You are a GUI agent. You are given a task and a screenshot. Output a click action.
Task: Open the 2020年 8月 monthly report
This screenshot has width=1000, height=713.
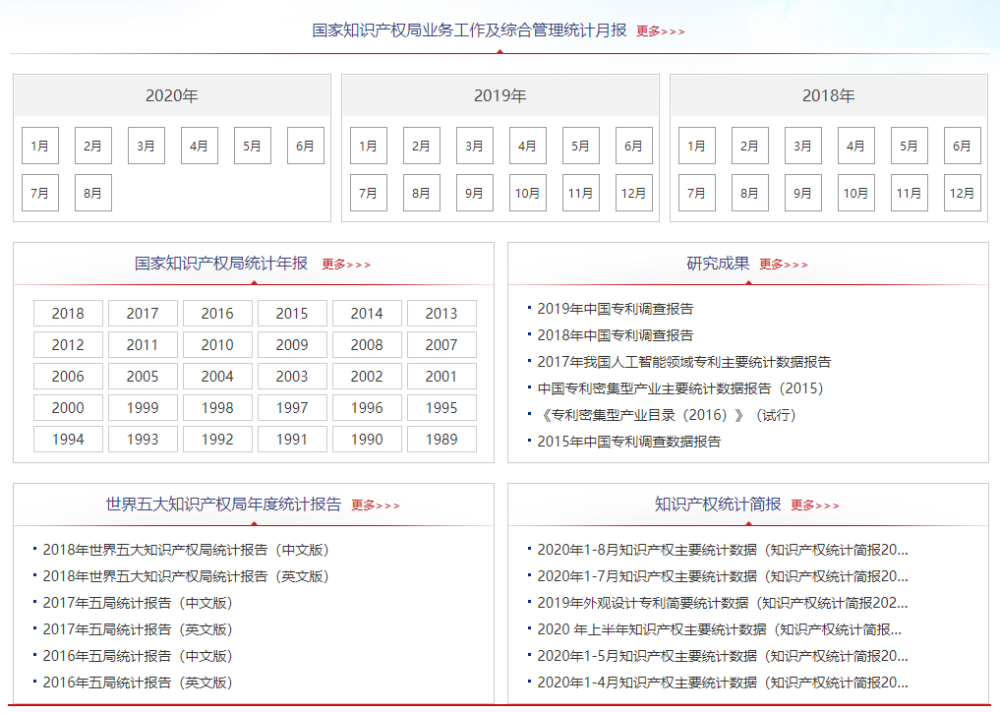pyautogui.click(x=93, y=193)
